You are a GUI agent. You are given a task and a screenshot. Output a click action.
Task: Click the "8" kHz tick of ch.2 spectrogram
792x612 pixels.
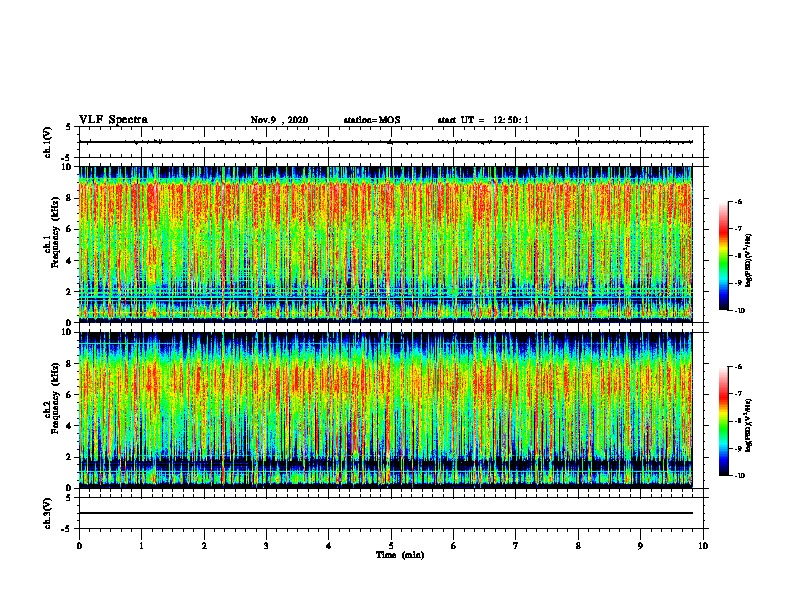pos(69,364)
